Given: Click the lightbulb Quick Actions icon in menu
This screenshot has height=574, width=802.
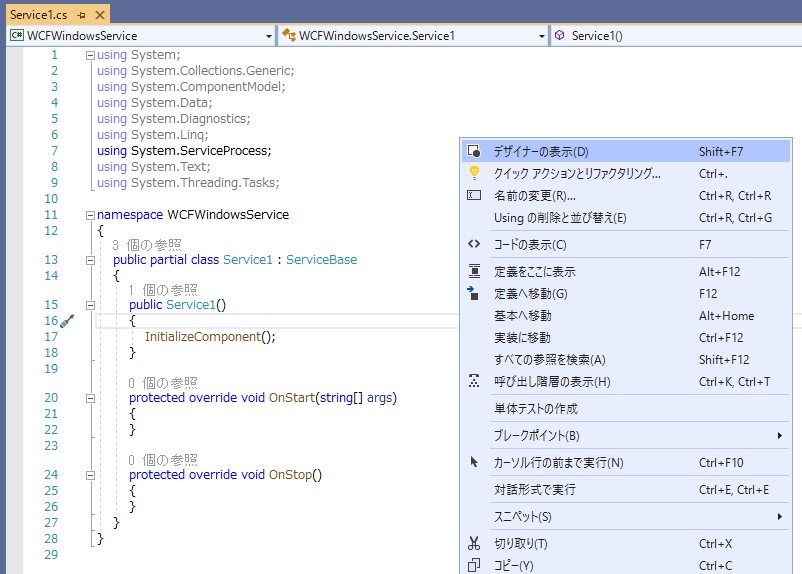Looking at the screenshot, I should [475, 173].
